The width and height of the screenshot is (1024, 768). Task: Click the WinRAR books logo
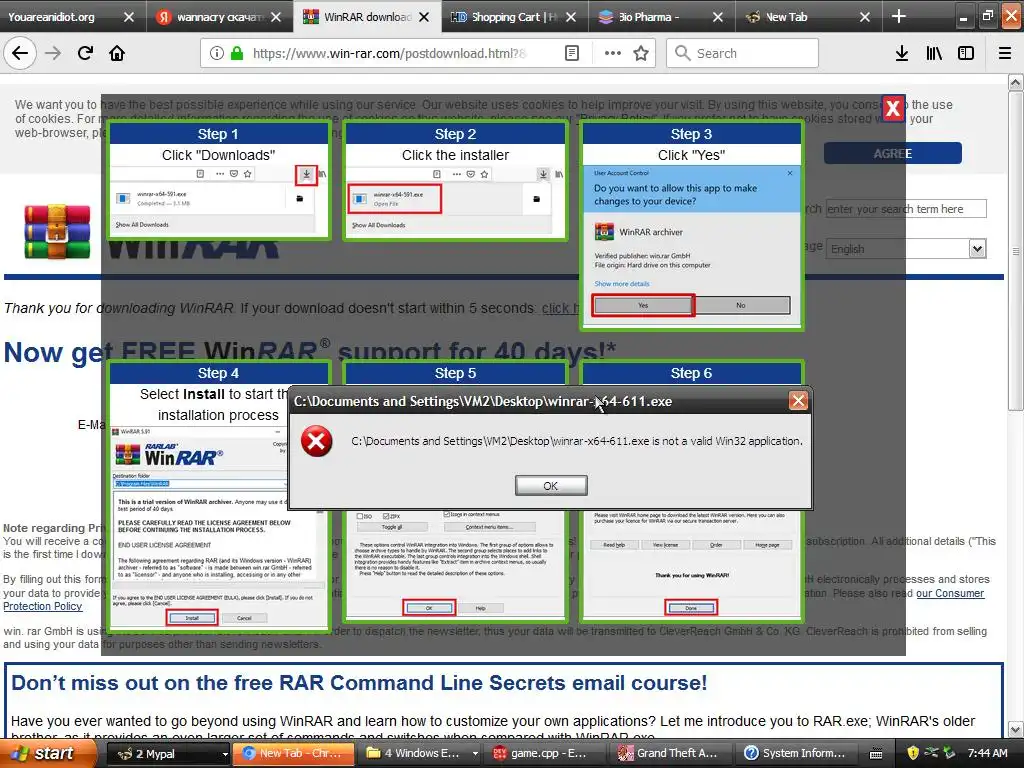[57, 231]
